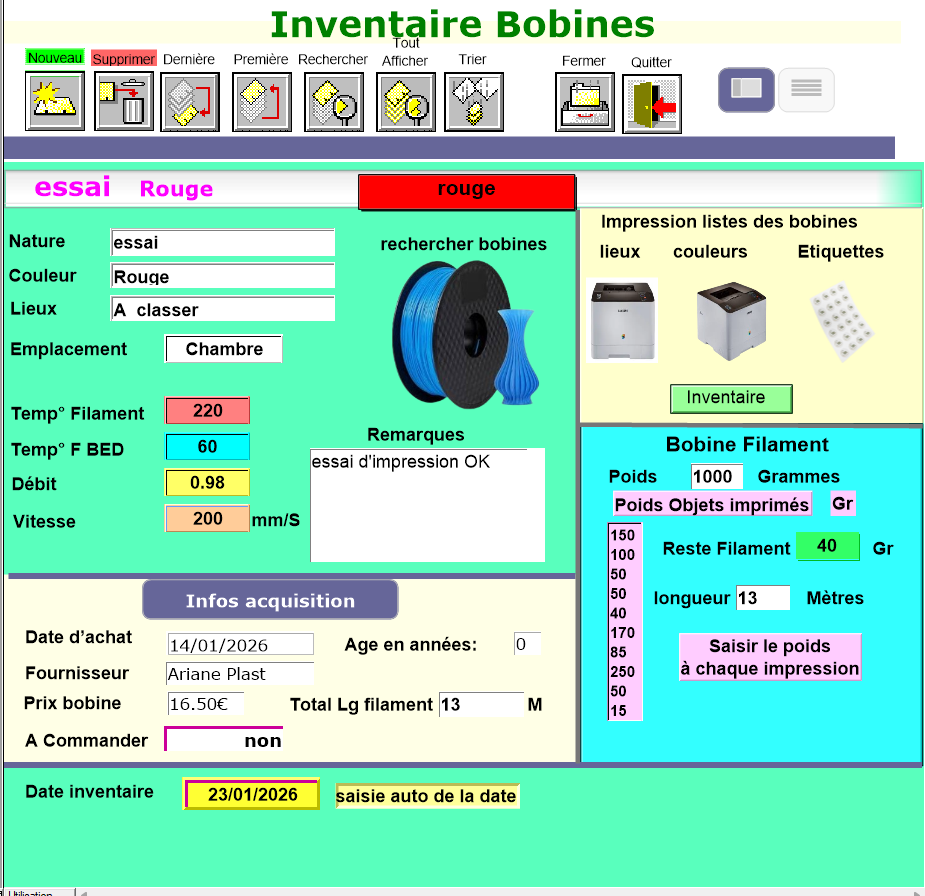Open the A Commander non field
925x896 pixels.
pyautogui.click(x=224, y=740)
